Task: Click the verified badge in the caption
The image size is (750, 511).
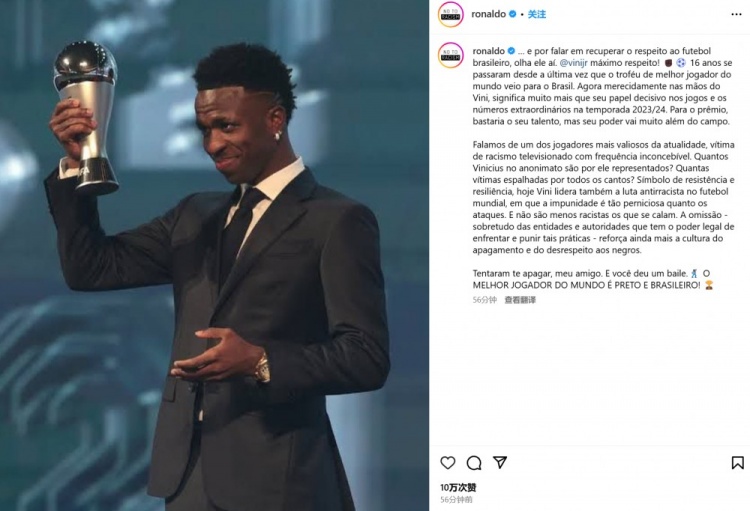Action: tap(511, 51)
